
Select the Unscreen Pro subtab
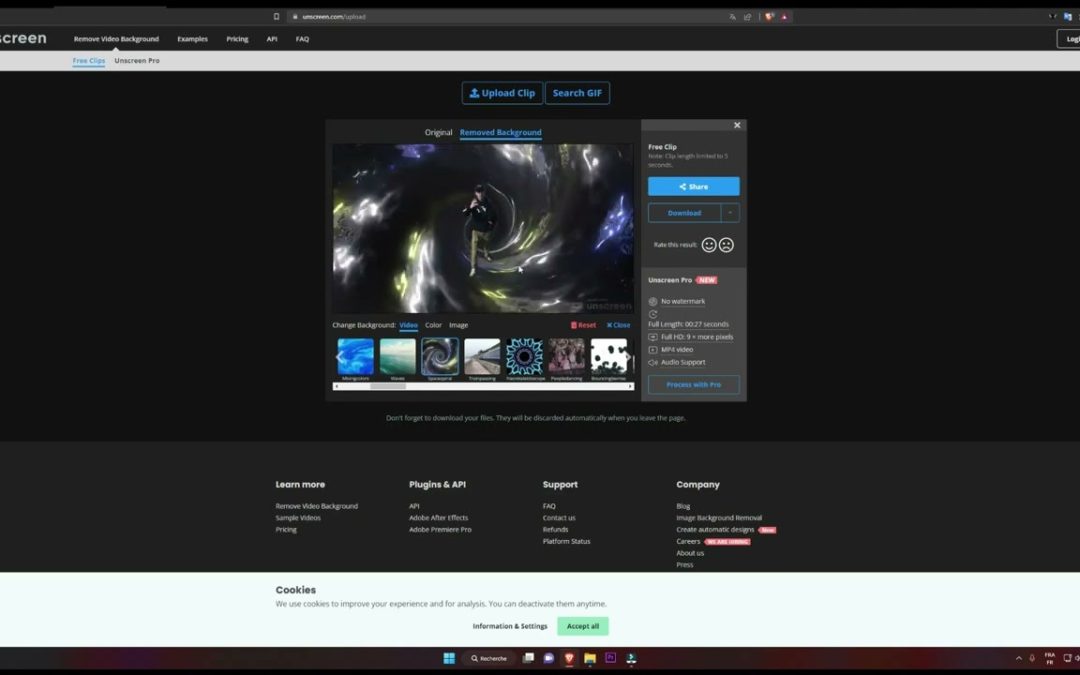pyautogui.click(x=137, y=61)
